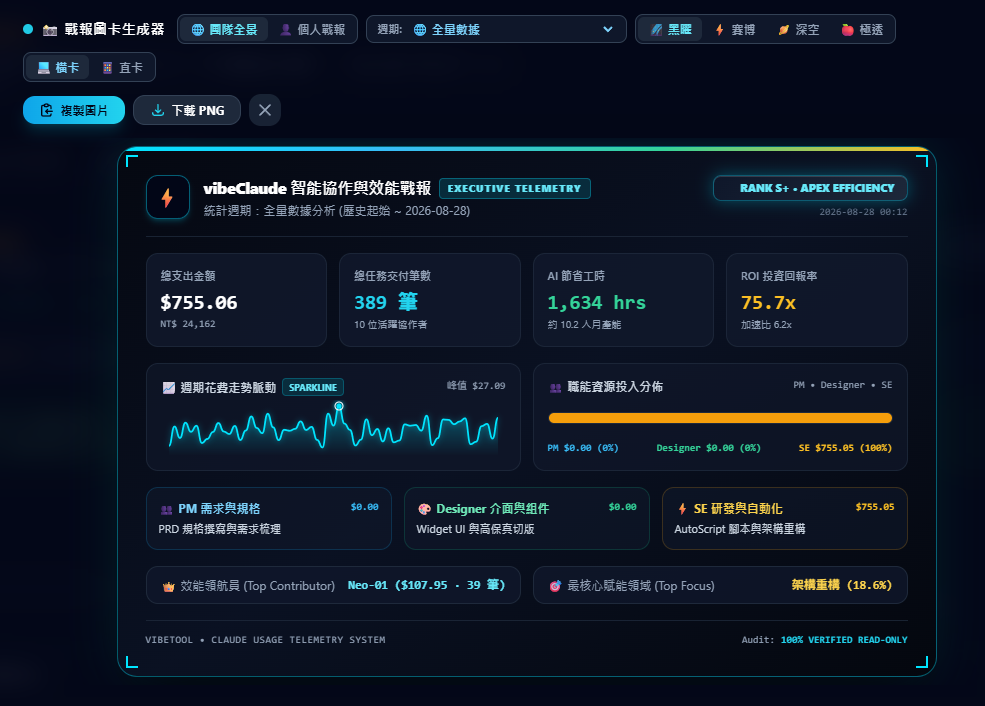Image resolution: width=985 pixels, height=706 pixels.
Task: Select the 極透 theme
Action: pos(862,30)
